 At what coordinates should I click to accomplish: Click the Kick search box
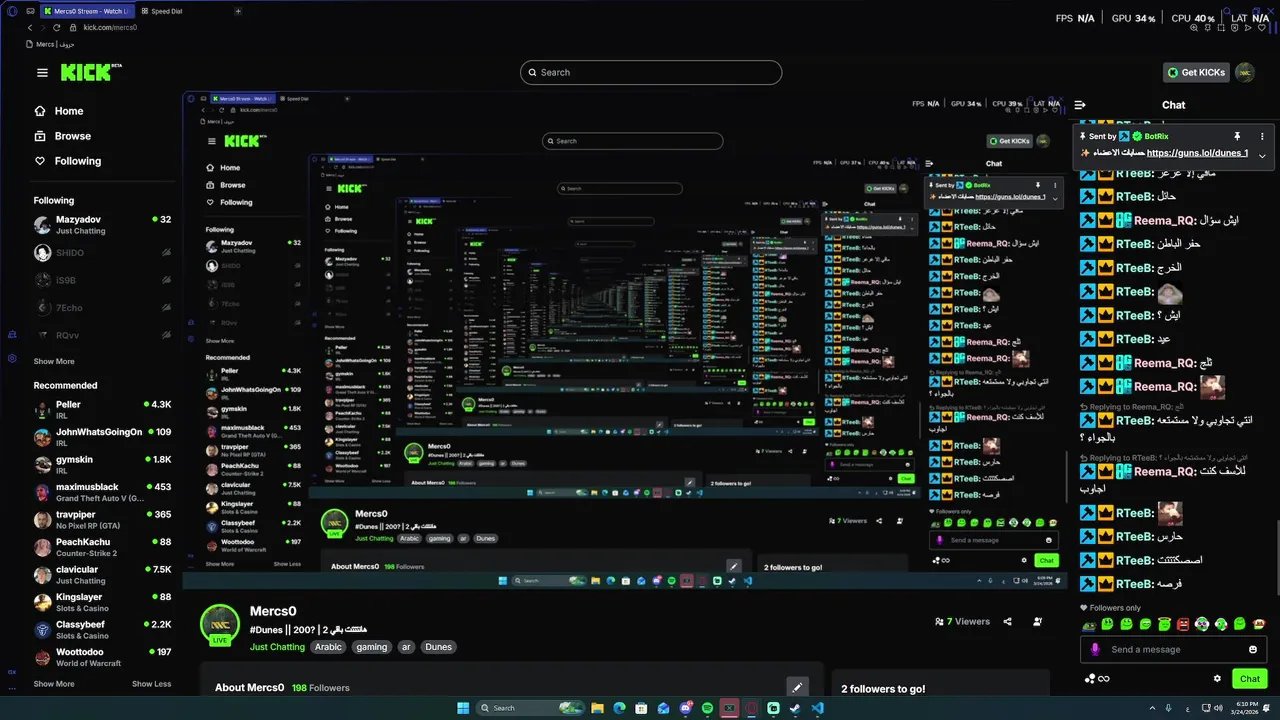[651, 72]
